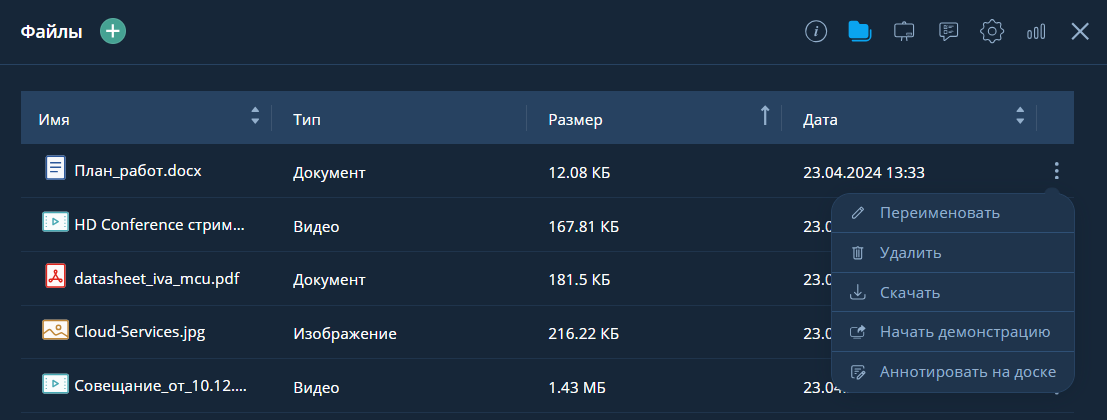Click the green add file plus button
This screenshot has height=420, width=1107.
click(x=113, y=31)
